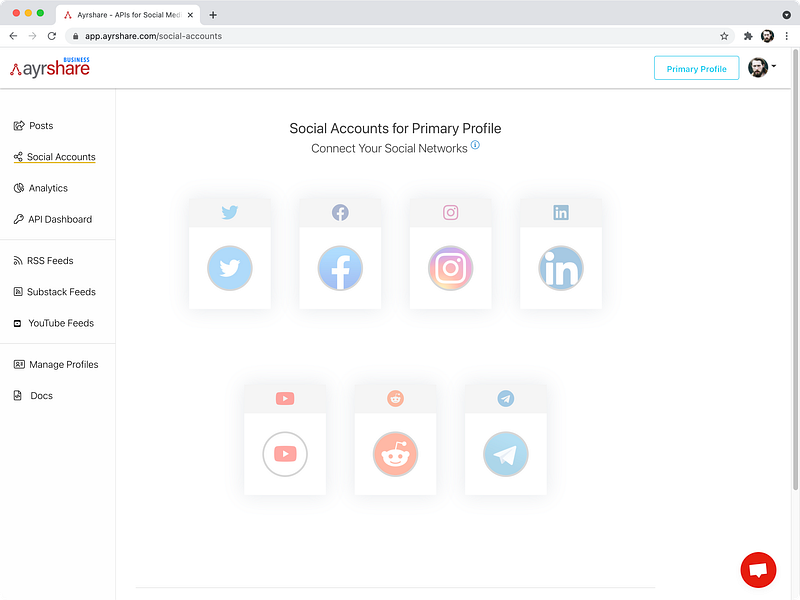Click the address bar URL field
This screenshot has height=600, width=800.
399,36
